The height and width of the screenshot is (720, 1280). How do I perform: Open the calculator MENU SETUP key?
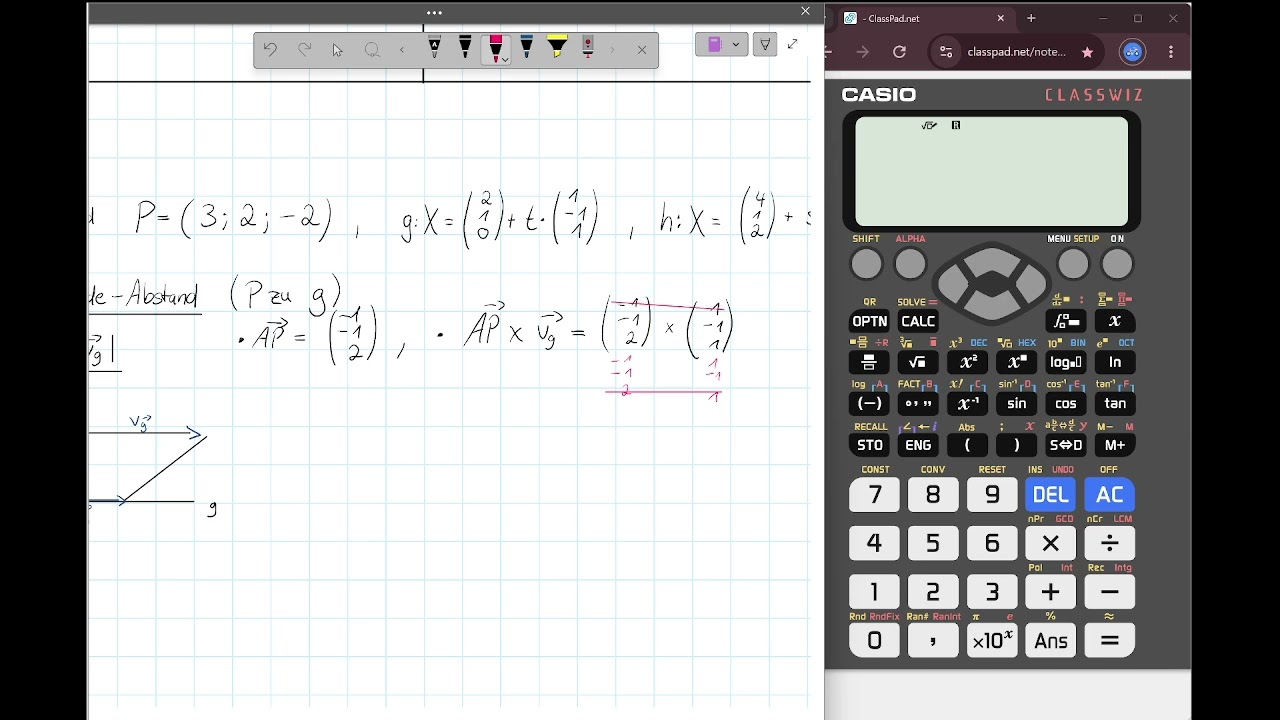tap(1073, 264)
